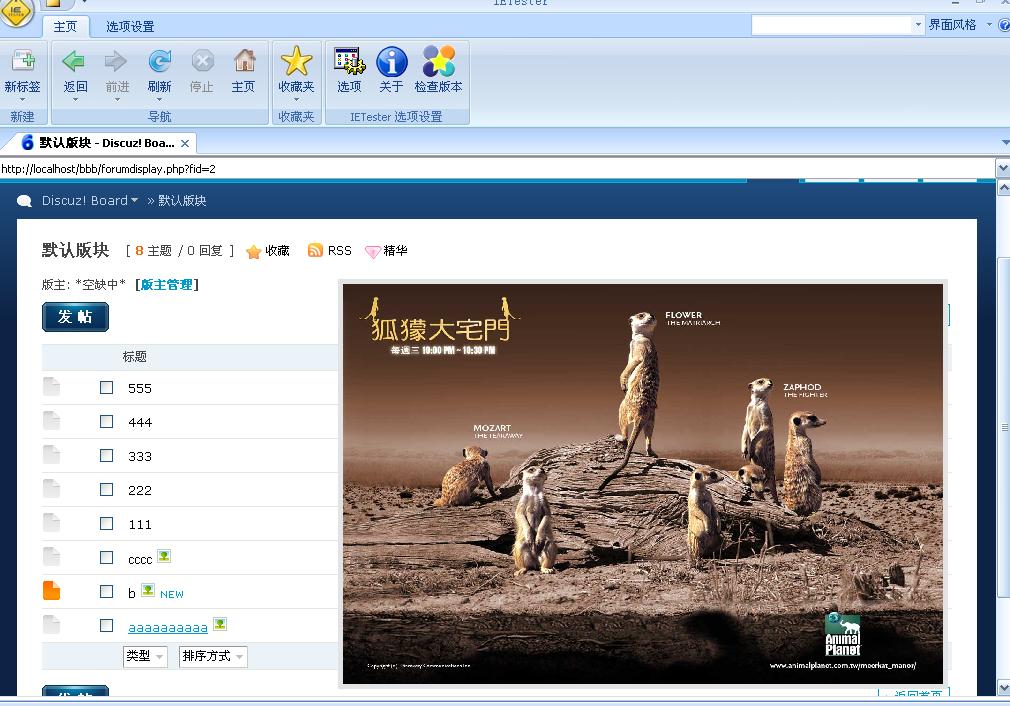Open the 类型 type dropdown

145,656
